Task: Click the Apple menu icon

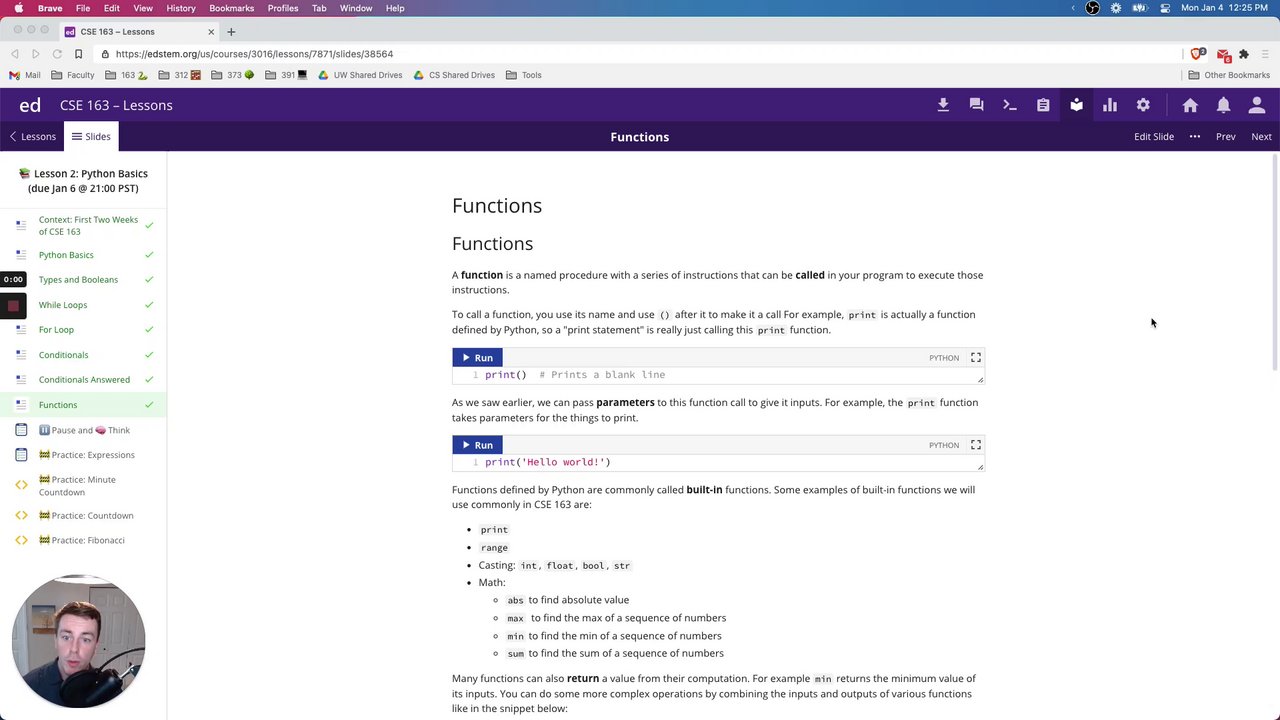Action: pos(18,8)
